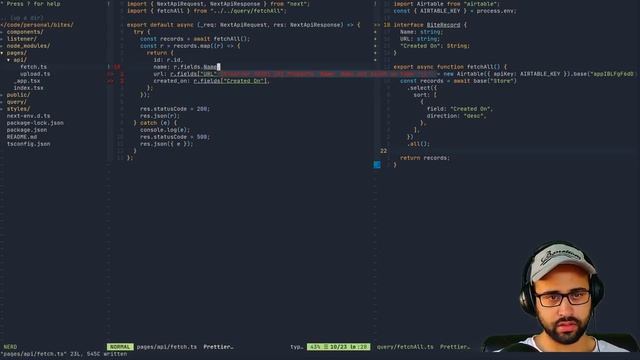
Task: Click 'pages/api/fetch.ts' in the statusline
Action: [x=167, y=347]
